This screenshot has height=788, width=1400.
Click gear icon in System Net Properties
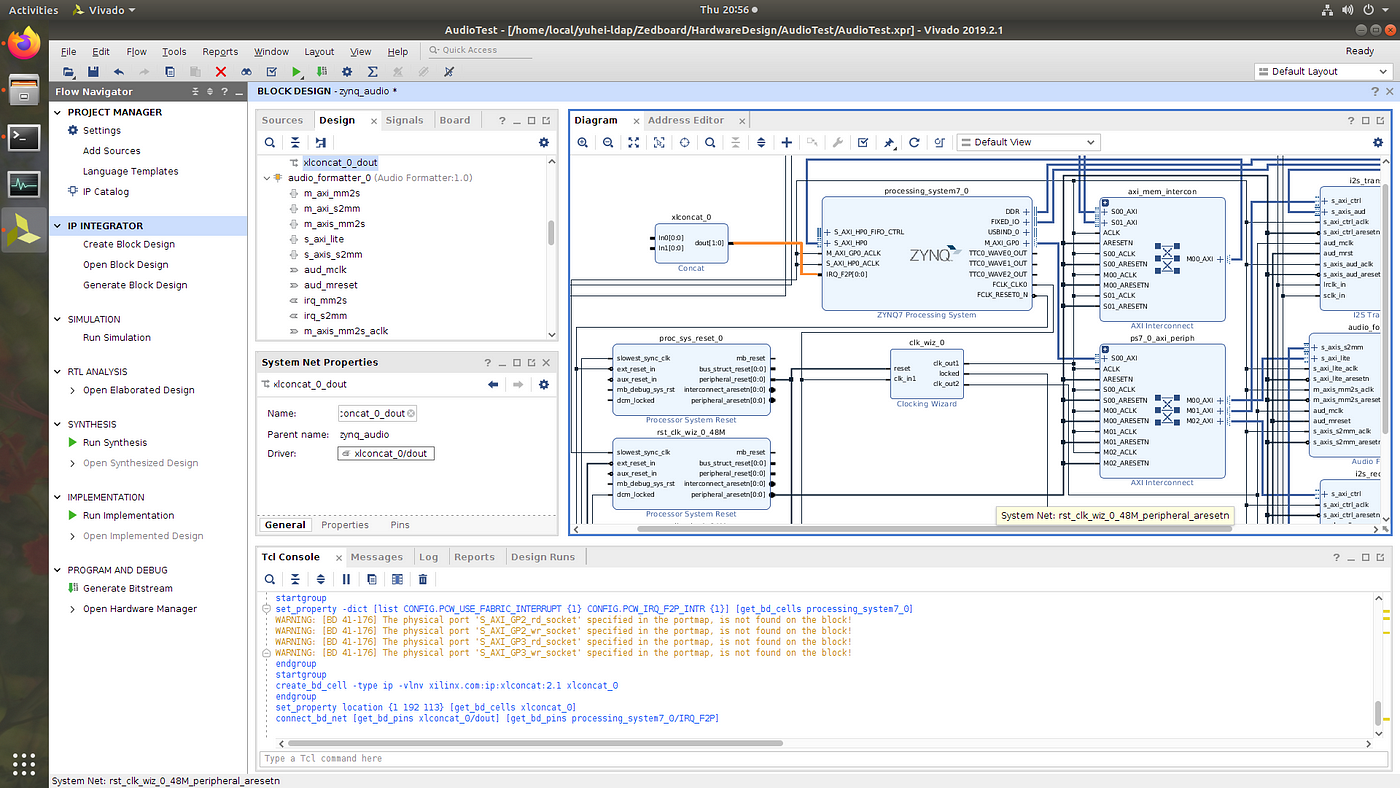[x=544, y=384]
